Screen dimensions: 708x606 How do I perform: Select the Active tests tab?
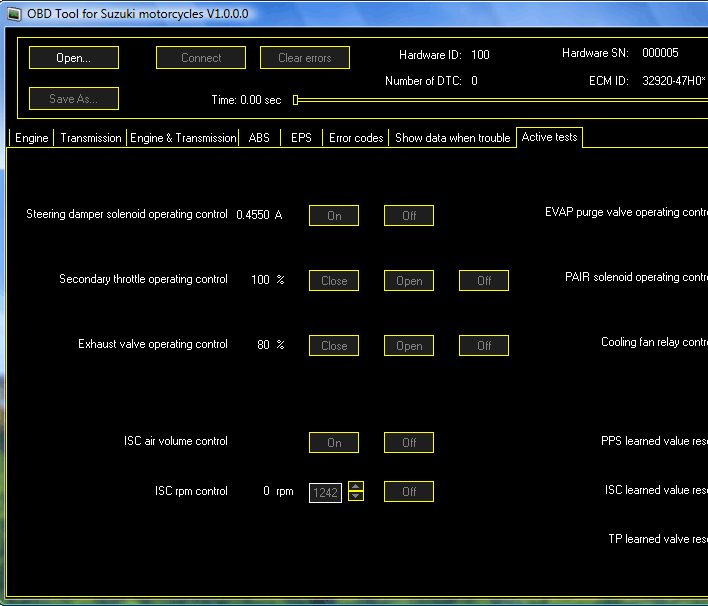pyautogui.click(x=550, y=137)
